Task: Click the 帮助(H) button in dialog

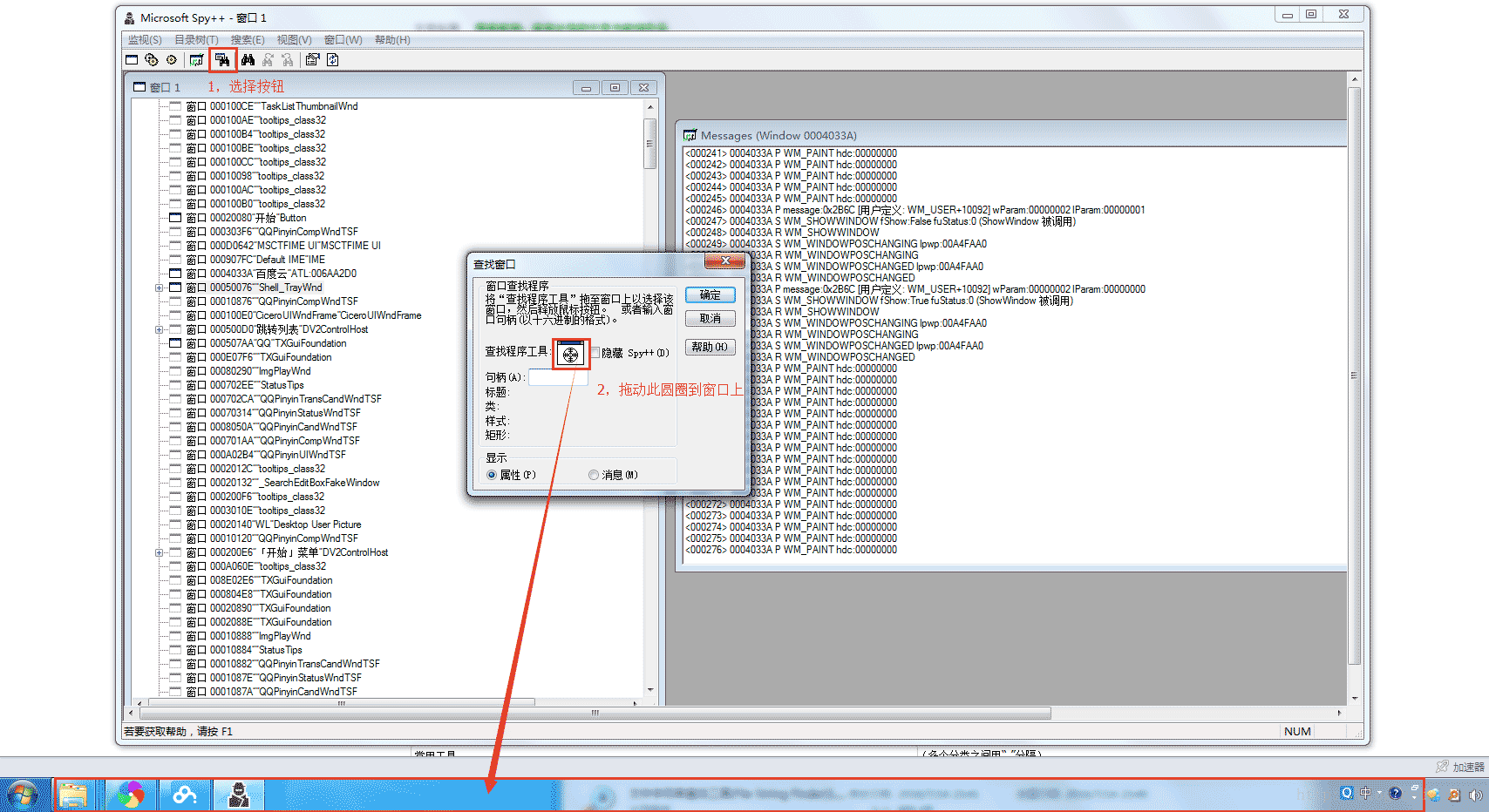Action: (711, 347)
